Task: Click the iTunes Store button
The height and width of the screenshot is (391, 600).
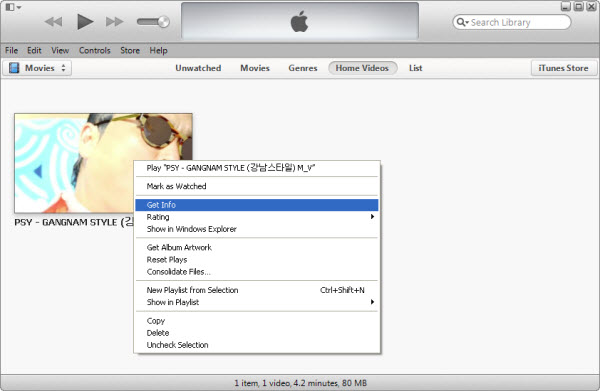Action: (563, 68)
